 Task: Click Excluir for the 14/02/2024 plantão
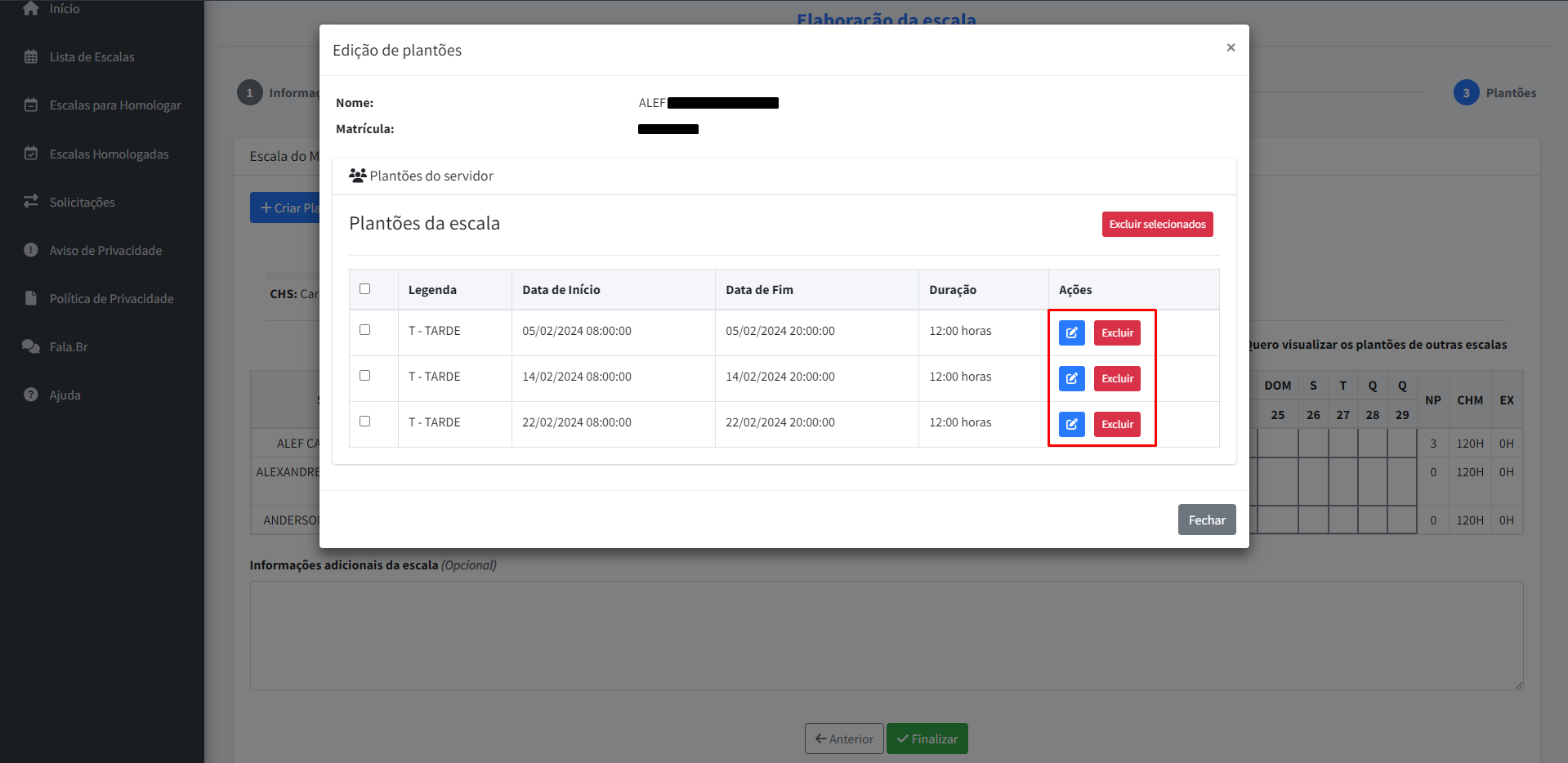(1117, 378)
